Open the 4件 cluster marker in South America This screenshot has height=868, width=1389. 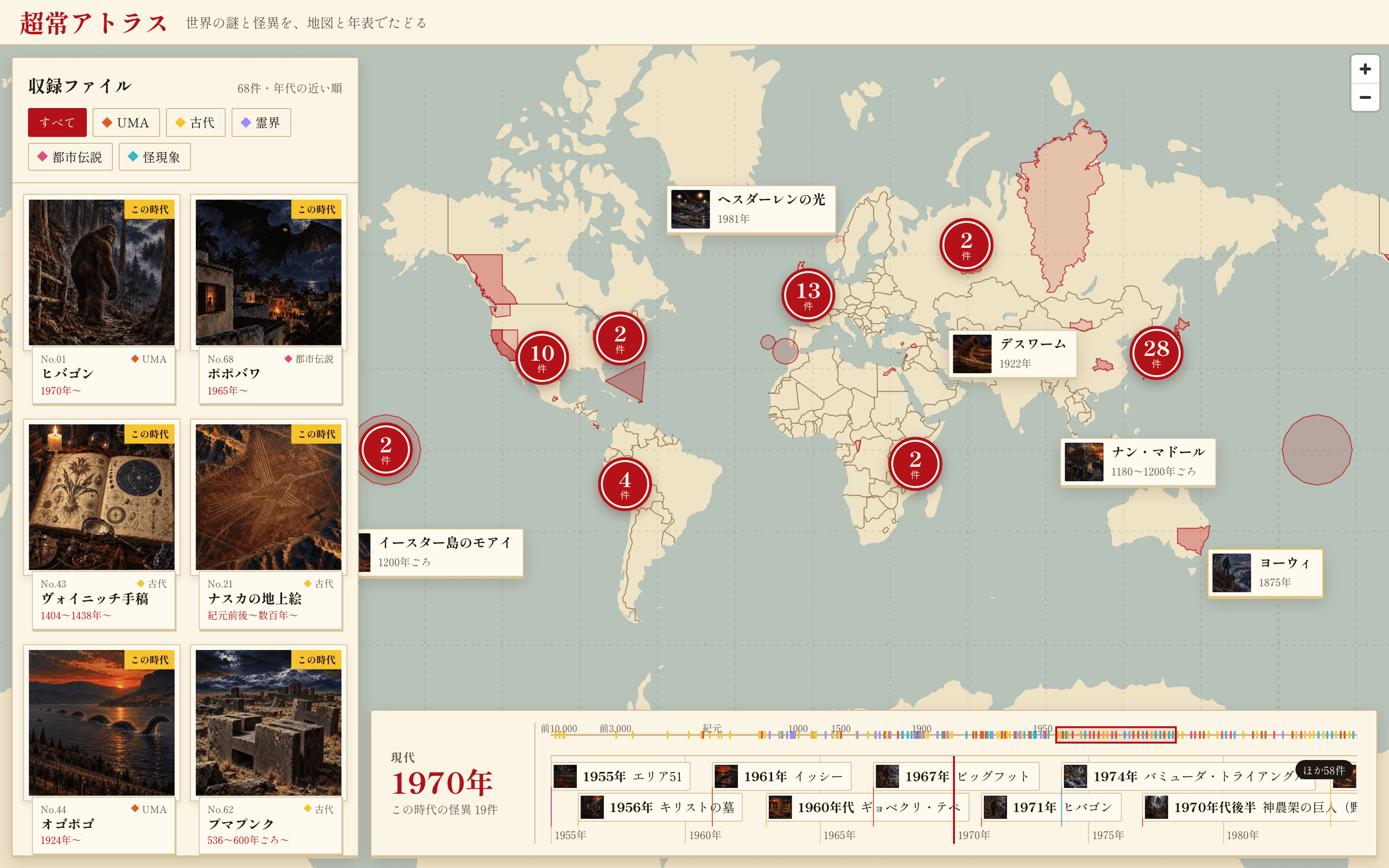coord(625,484)
